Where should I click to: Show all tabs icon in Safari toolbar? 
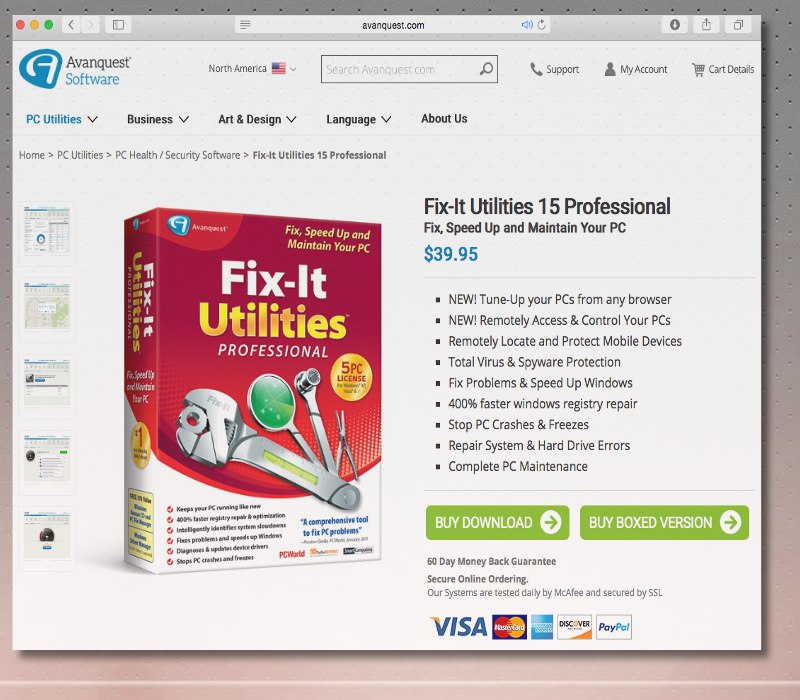click(738, 24)
